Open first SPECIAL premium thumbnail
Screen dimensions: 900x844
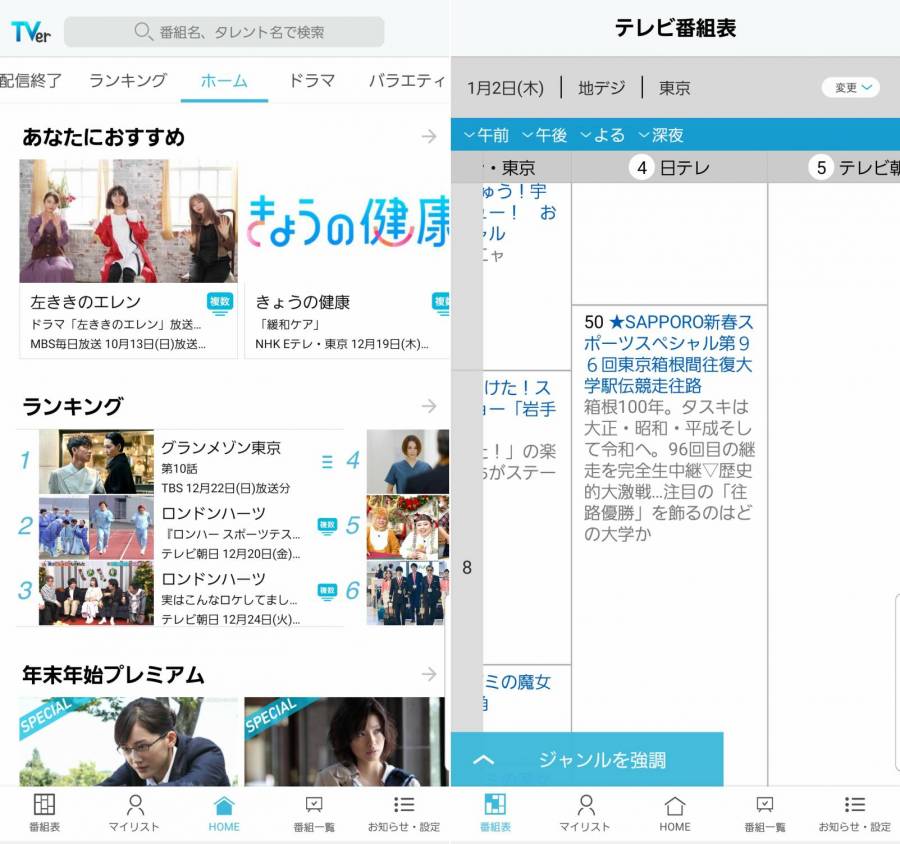tap(129, 742)
